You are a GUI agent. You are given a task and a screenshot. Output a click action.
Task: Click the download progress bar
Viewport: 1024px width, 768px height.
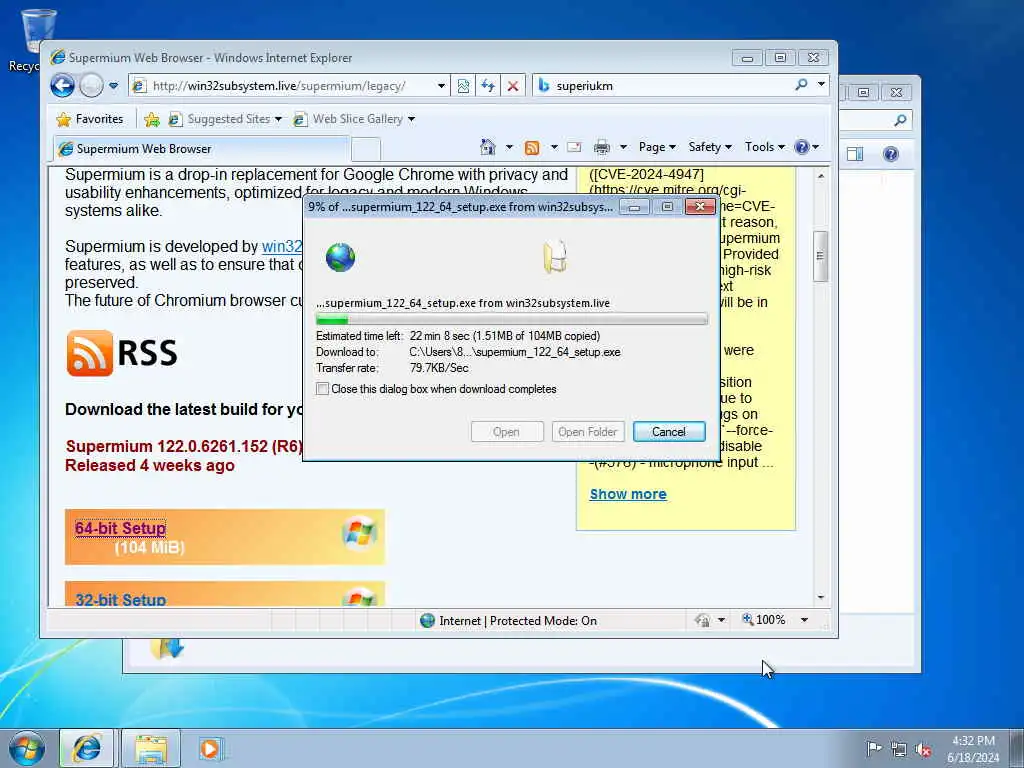(x=511, y=319)
